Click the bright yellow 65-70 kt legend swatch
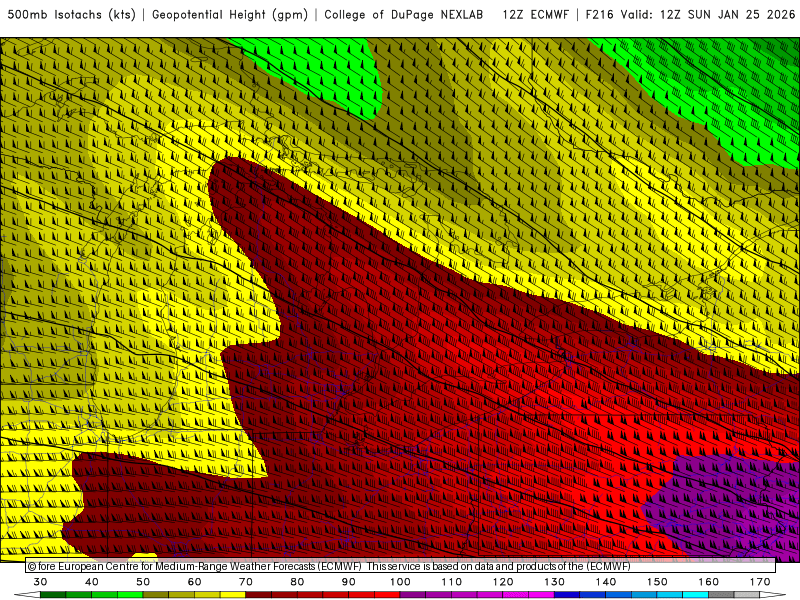The image size is (800, 600). (233, 596)
